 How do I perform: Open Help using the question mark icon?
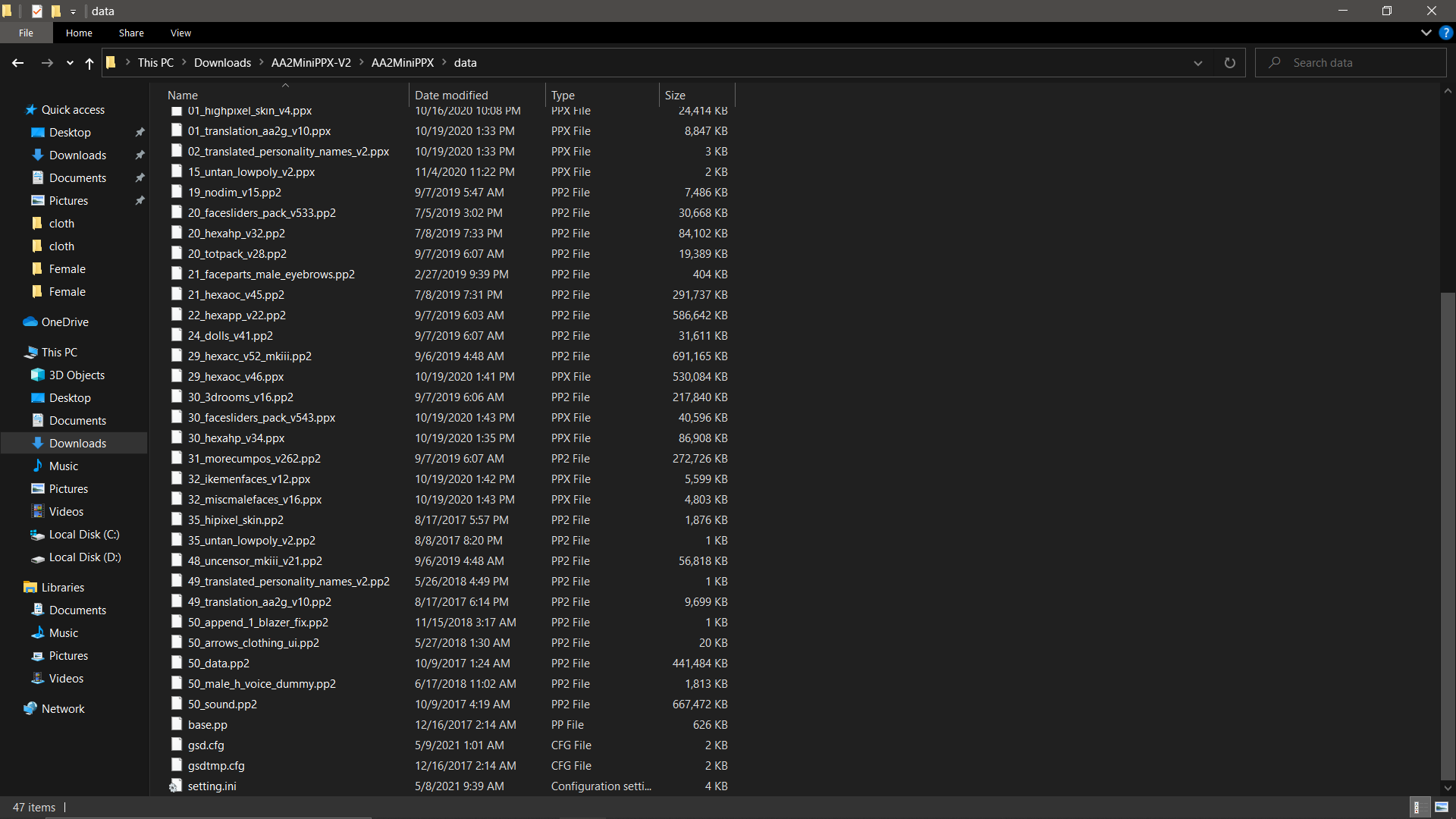click(1446, 33)
